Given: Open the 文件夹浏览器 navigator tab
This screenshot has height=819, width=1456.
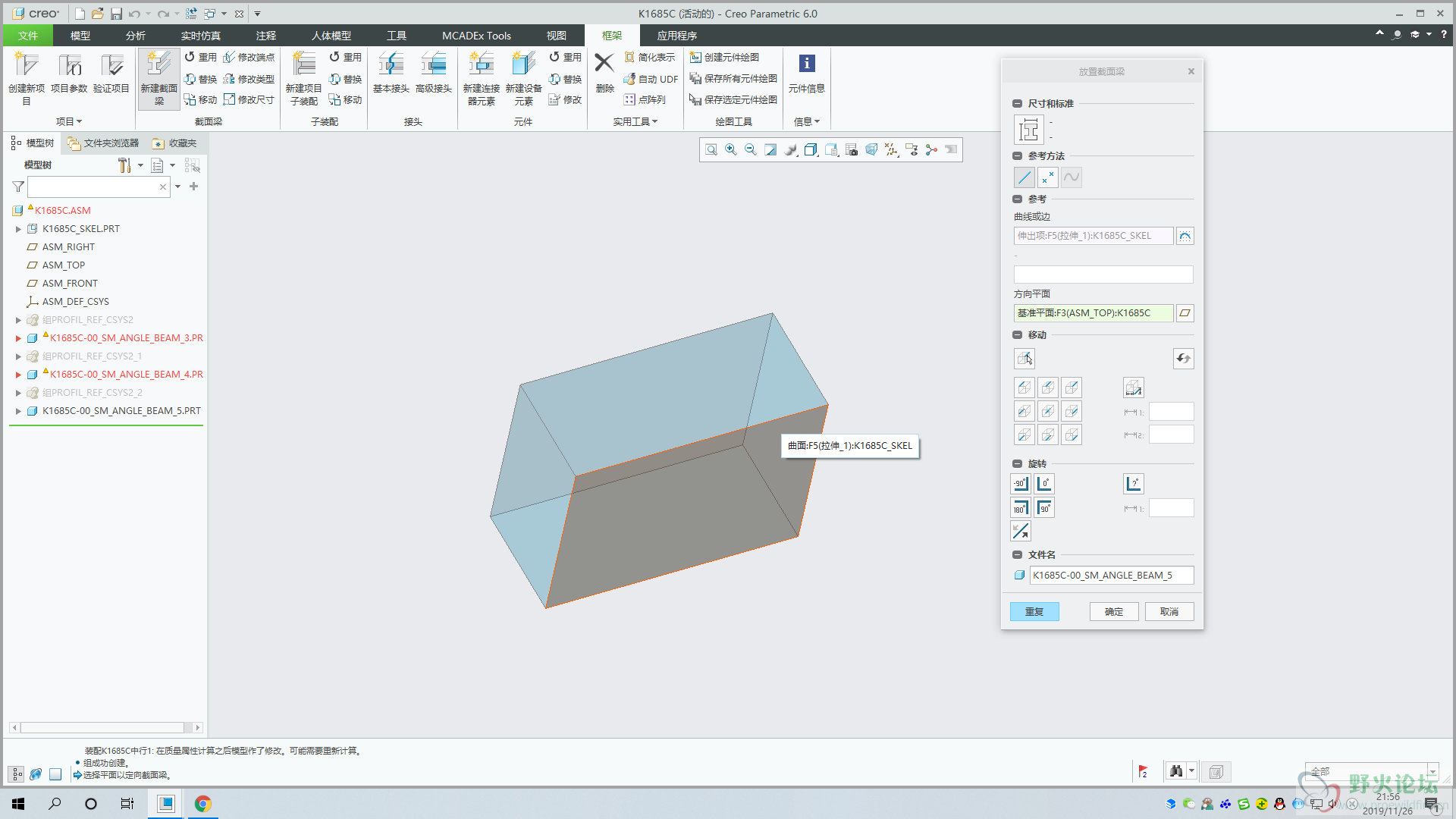Looking at the screenshot, I should pyautogui.click(x=103, y=143).
